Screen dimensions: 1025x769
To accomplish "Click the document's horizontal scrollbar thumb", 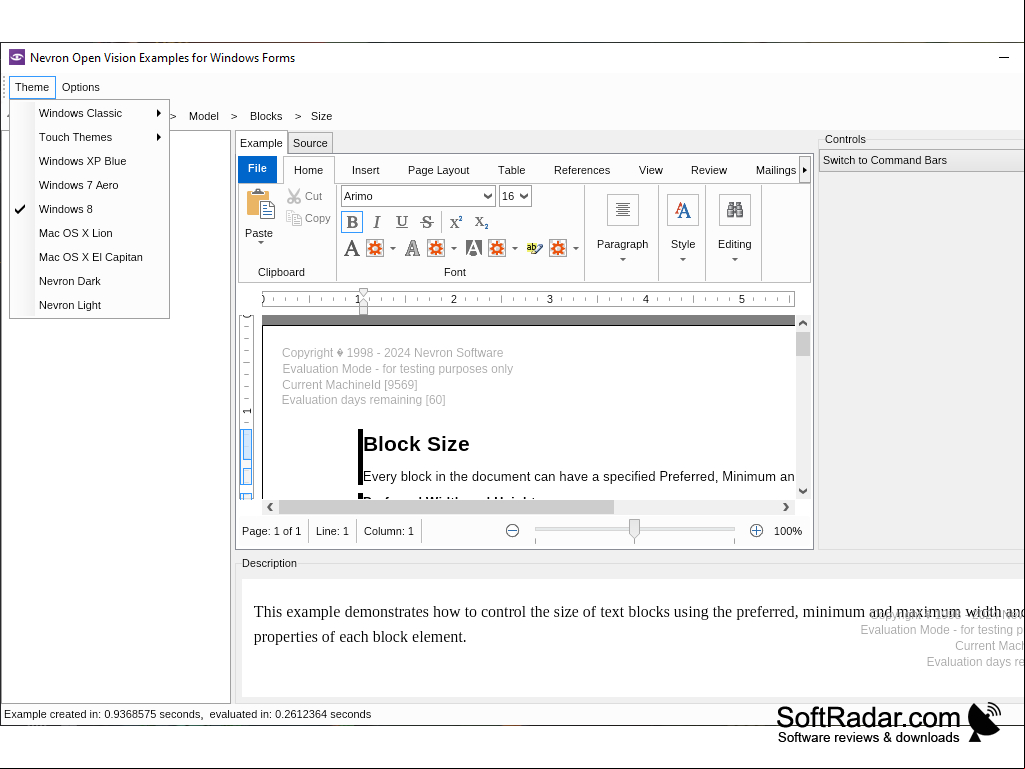I will point(446,507).
